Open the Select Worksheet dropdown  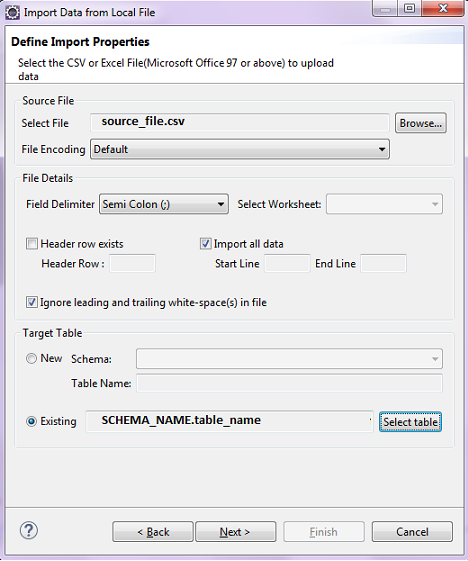pos(384,204)
